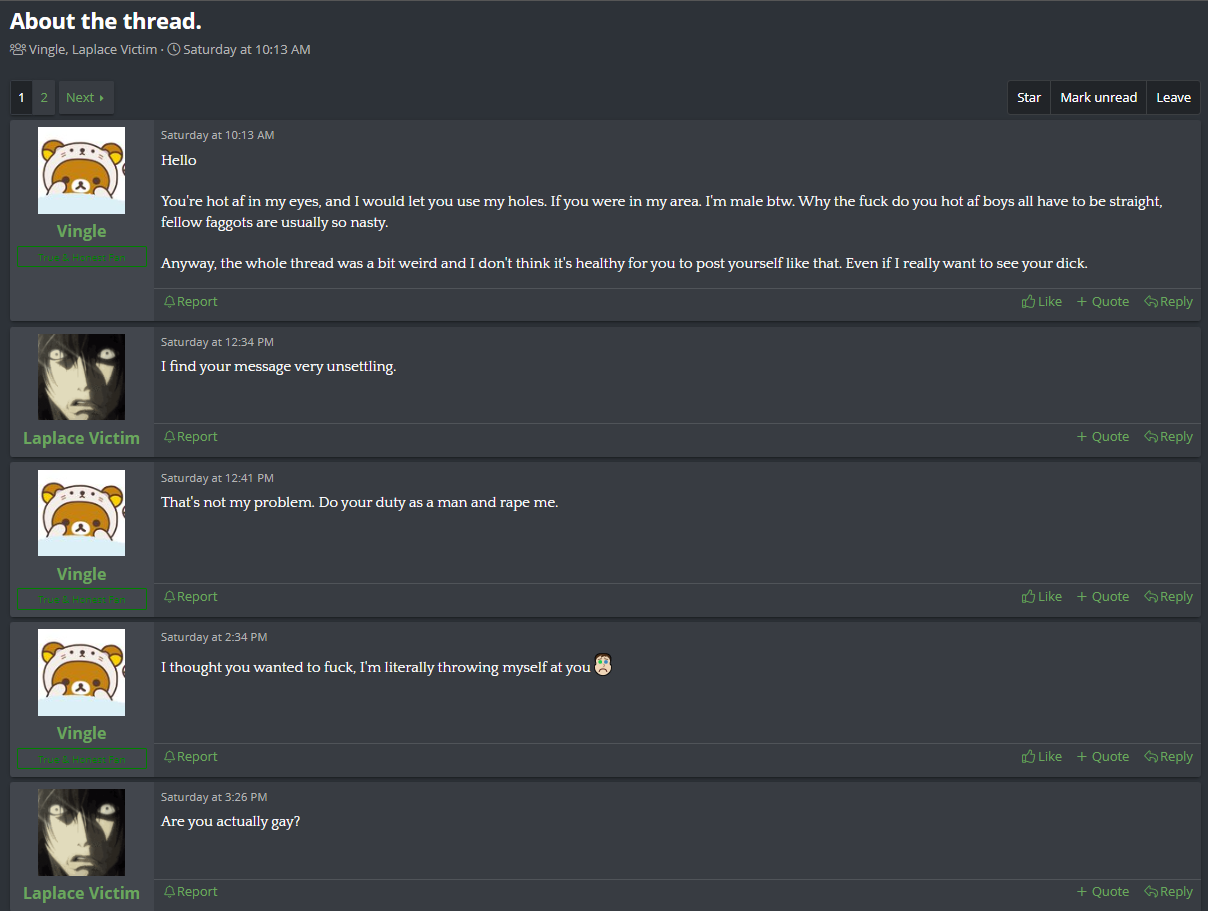
Task: Go to page 2 of the conversation
Action: (44, 97)
